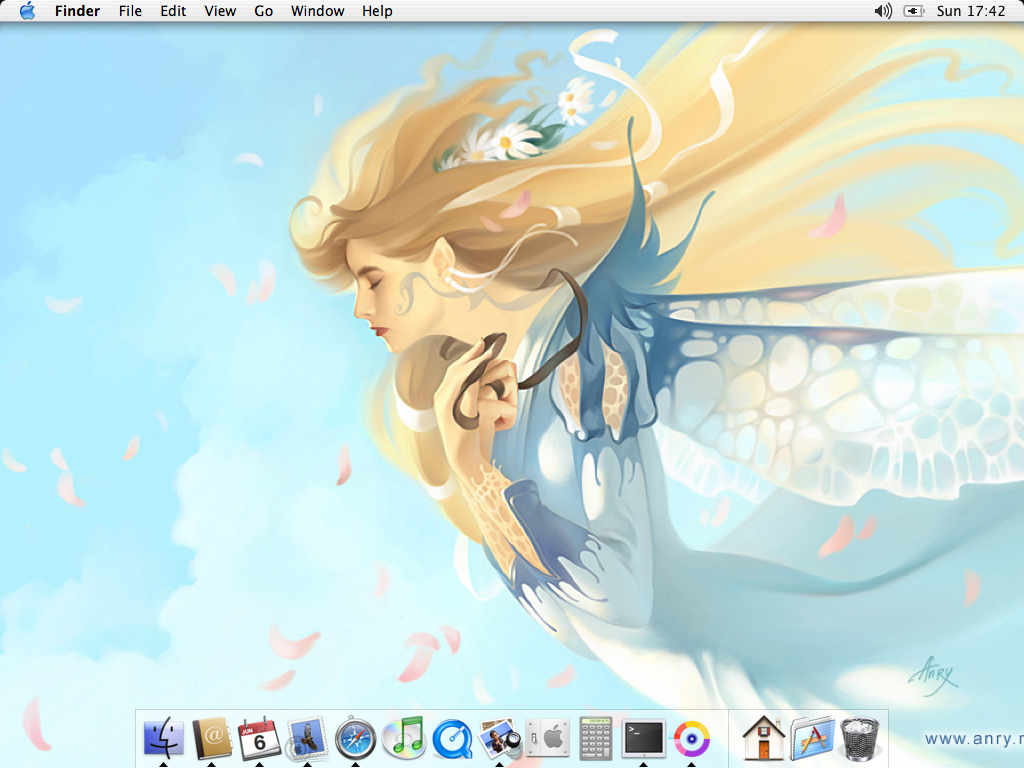Open the Window menu
The image size is (1024, 768).
[317, 11]
